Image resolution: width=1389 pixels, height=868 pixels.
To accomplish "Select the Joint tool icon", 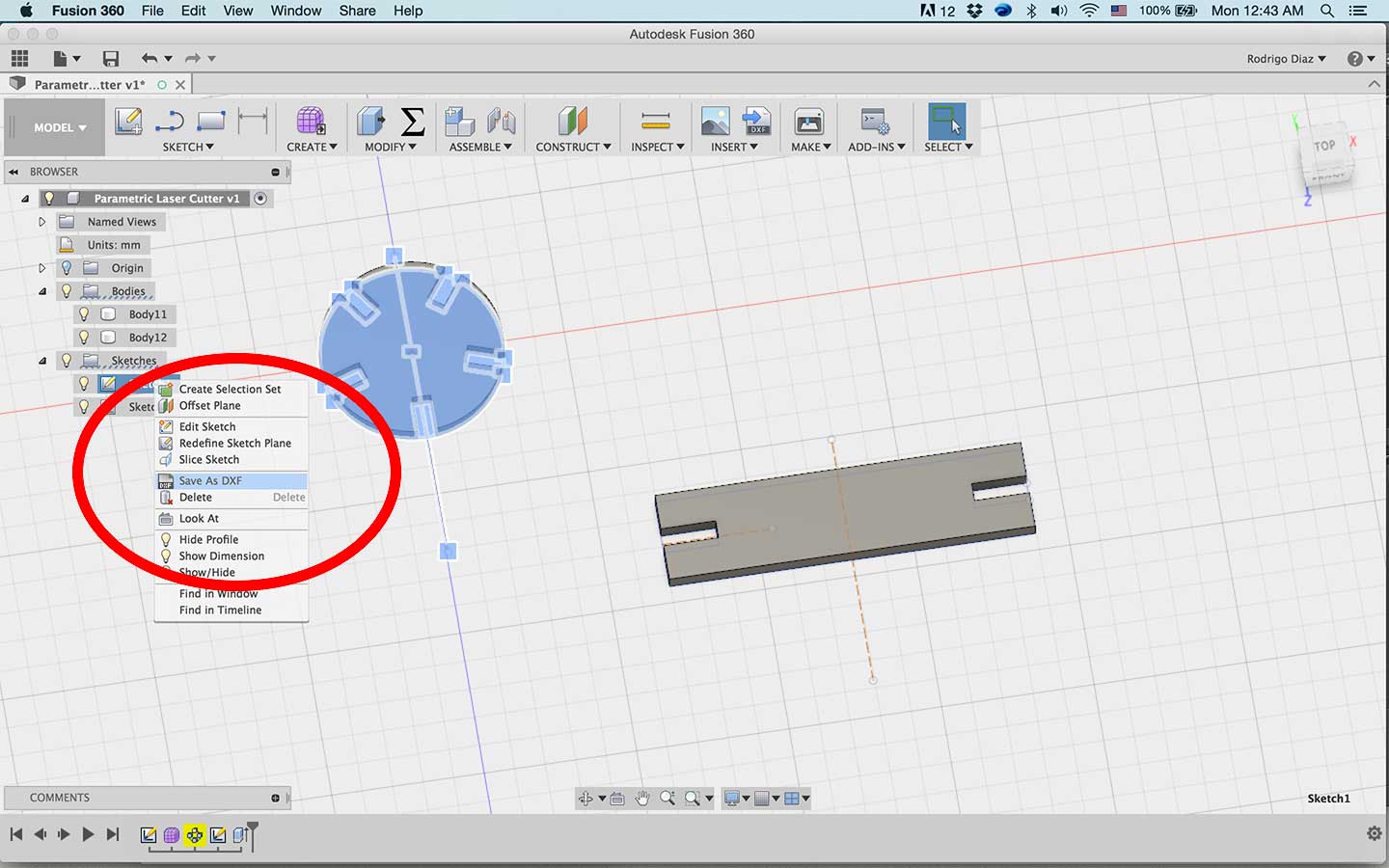I will pos(501,122).
